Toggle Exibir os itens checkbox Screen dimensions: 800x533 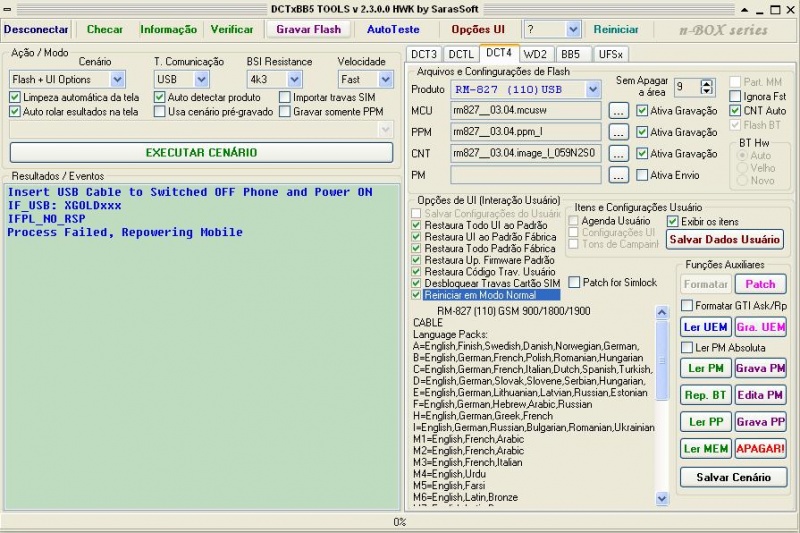(x=672, y=221)
